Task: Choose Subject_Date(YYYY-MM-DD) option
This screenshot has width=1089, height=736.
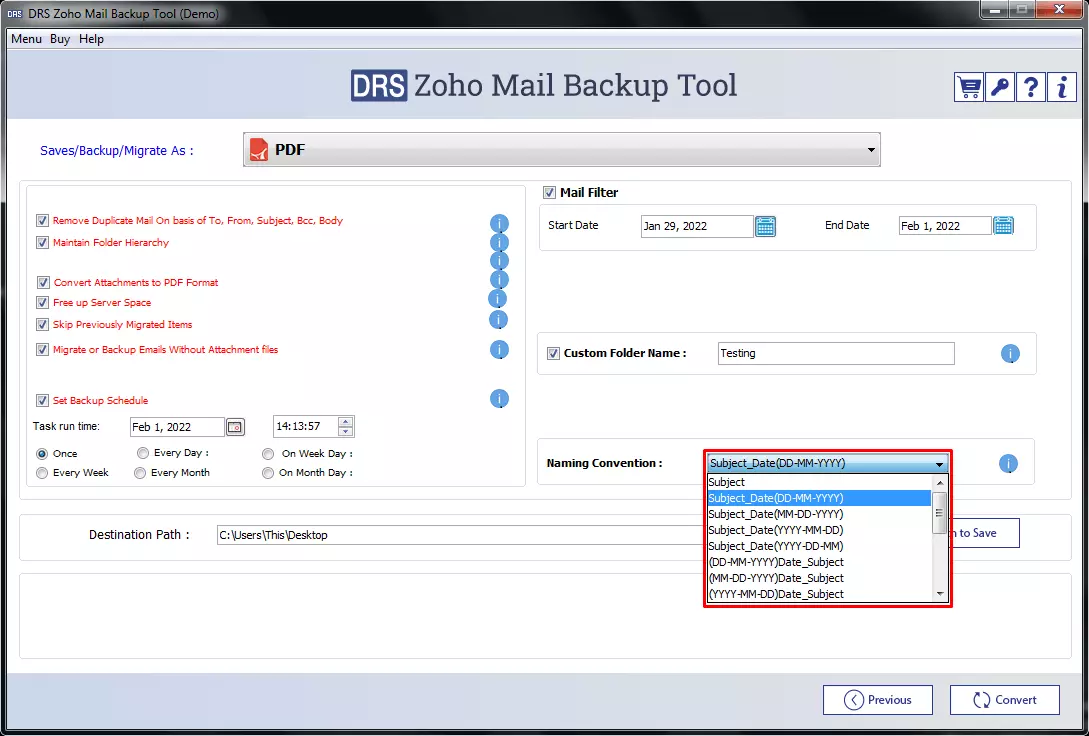Action: [819, 530]
